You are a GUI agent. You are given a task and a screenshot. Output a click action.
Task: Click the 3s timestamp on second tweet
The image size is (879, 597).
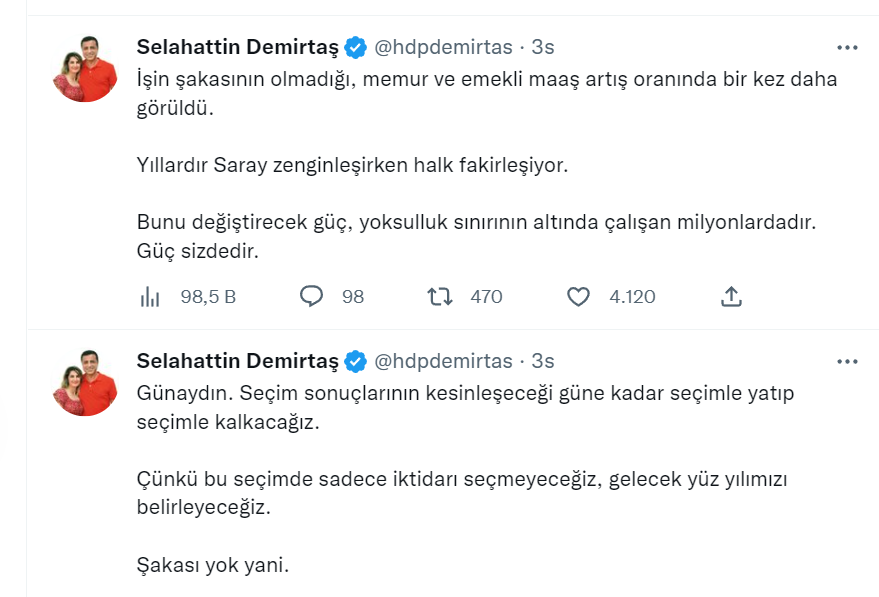(x=543, y=361)
